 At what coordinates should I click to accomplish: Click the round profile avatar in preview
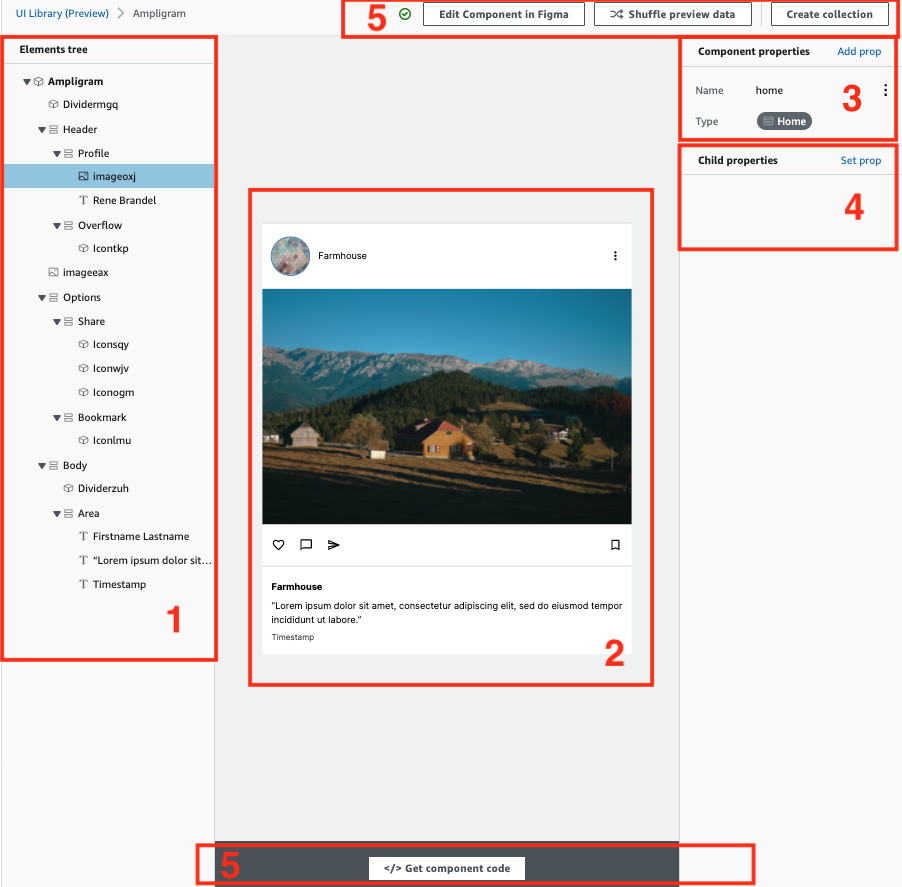pos(291,256)
